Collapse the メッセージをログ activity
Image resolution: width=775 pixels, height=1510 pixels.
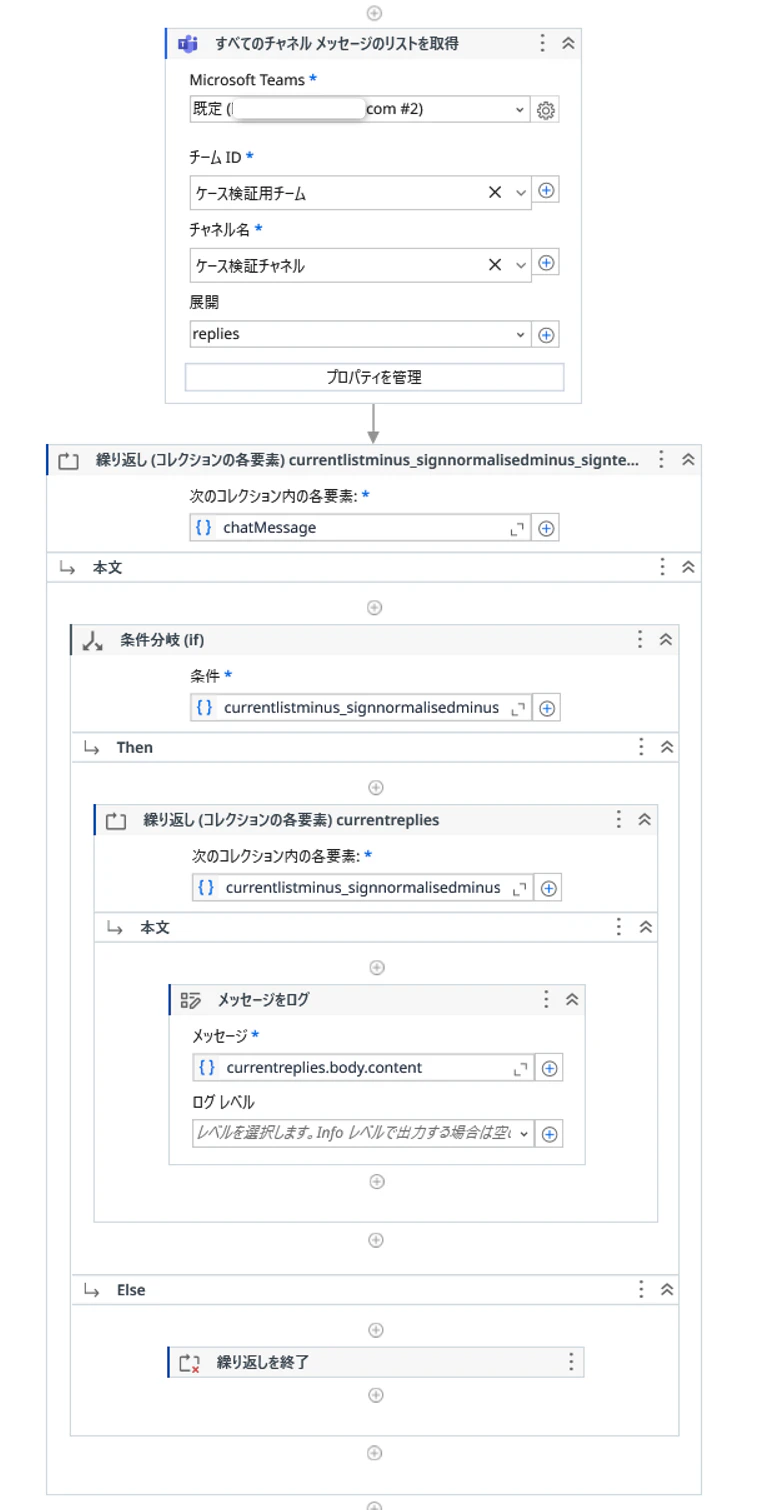click(x=572, y=999)
